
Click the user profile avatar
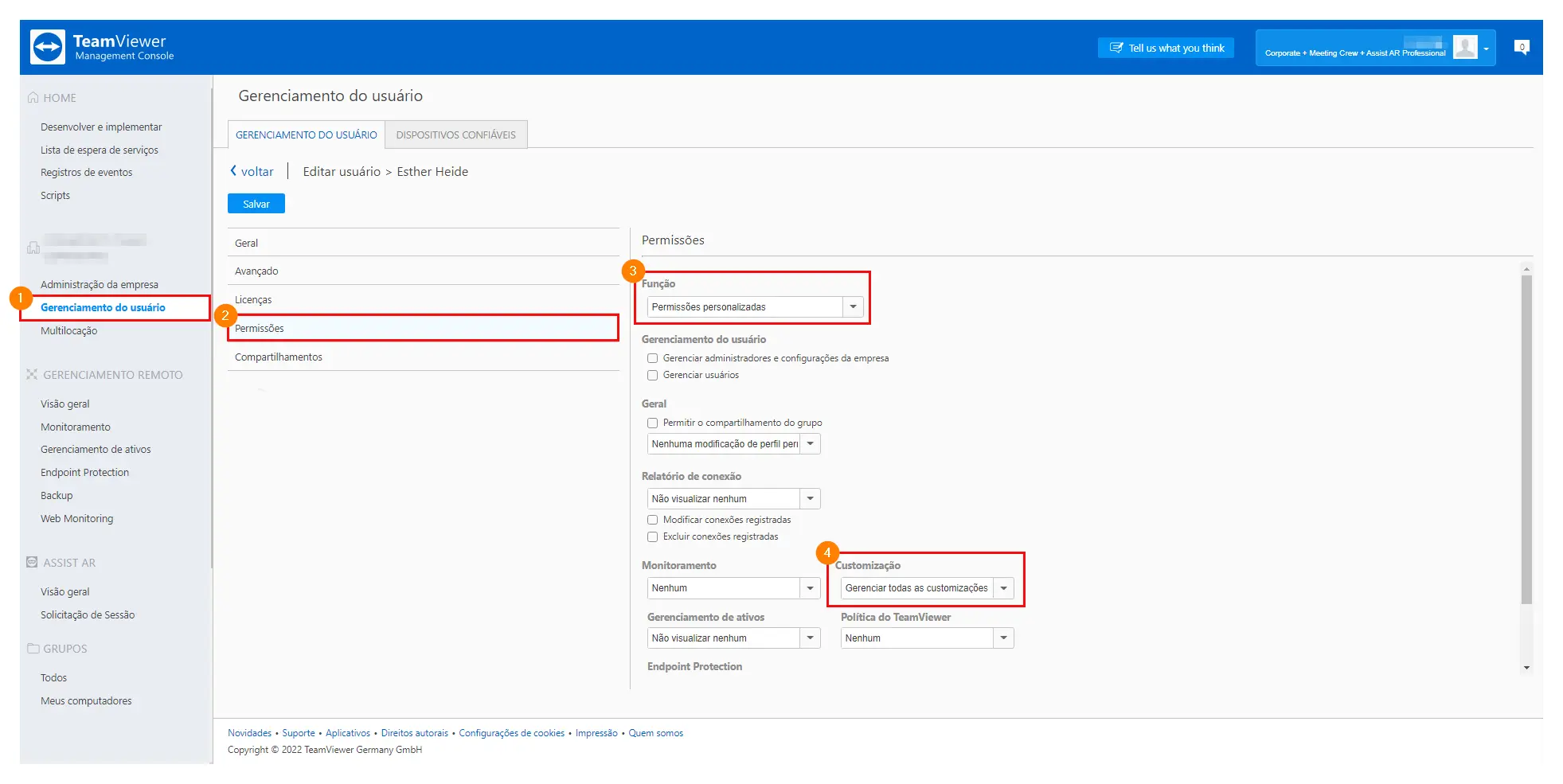[1465, 47]
